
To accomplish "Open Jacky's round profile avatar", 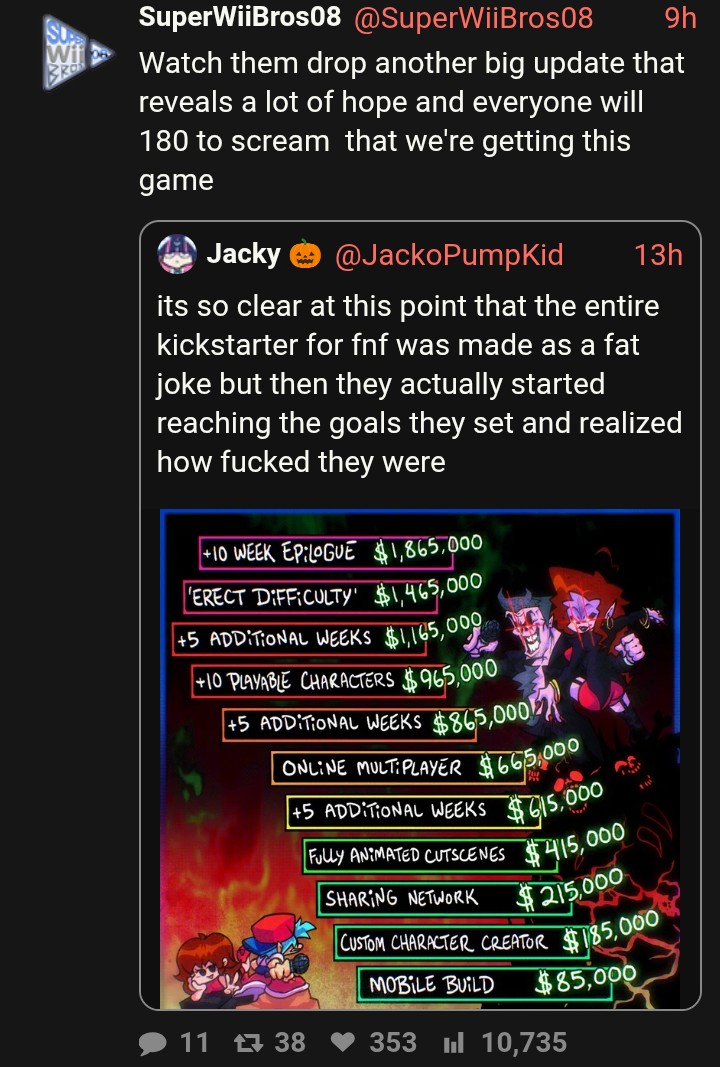I will pyautogui.click(x=177, y=255).
